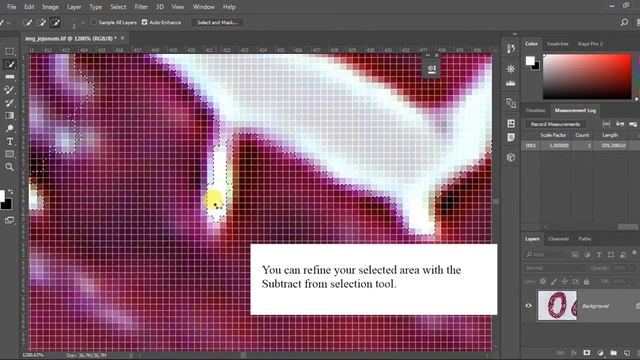The height and width of the screenshot is (360, 640).
Task: Click foreground color swatch in Color panel
Action: click(530, 61)
